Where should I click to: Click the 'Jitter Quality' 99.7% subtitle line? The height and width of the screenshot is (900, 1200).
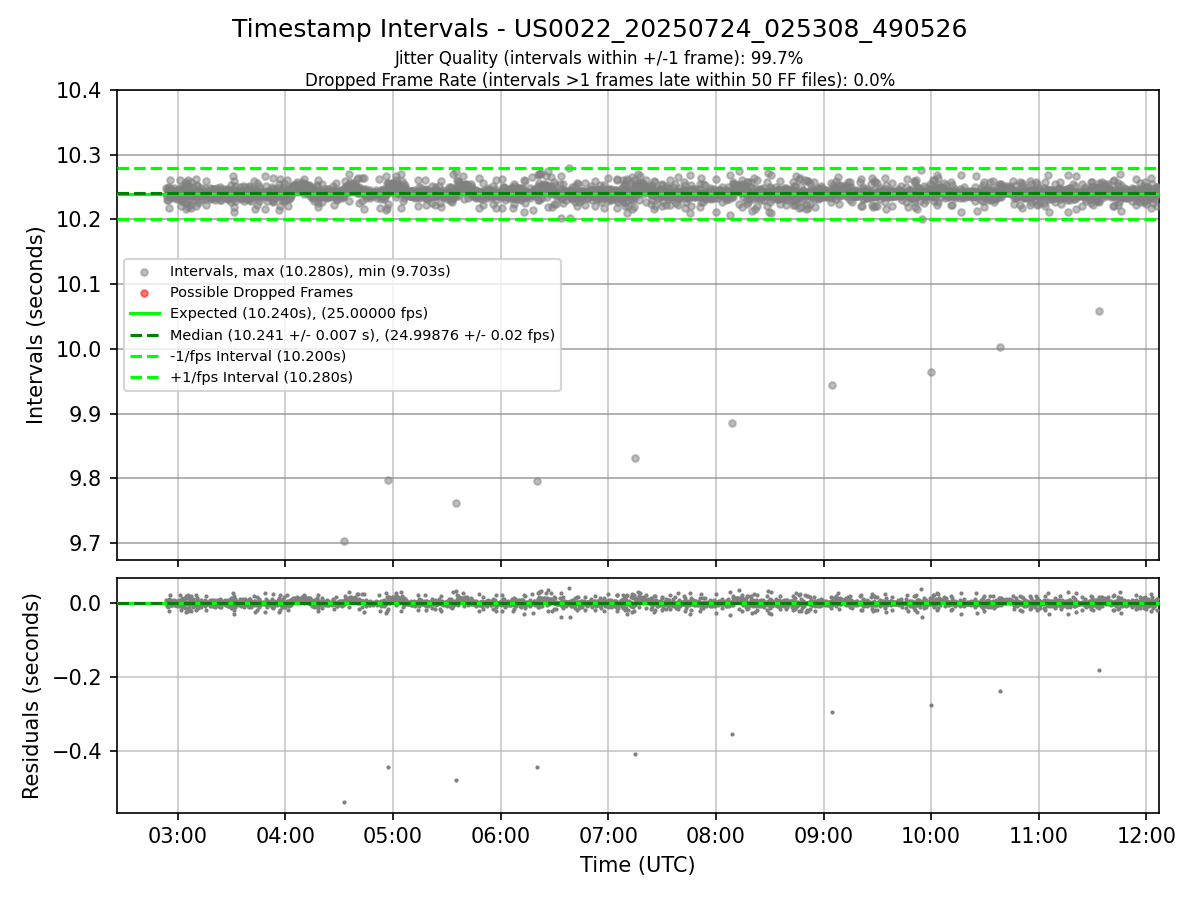click(599, 58)
